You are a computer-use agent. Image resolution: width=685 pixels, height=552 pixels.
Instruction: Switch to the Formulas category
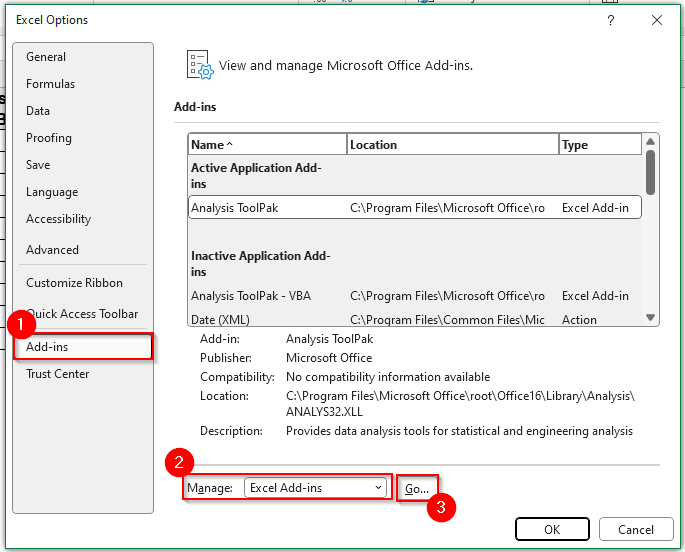[50, 84]
